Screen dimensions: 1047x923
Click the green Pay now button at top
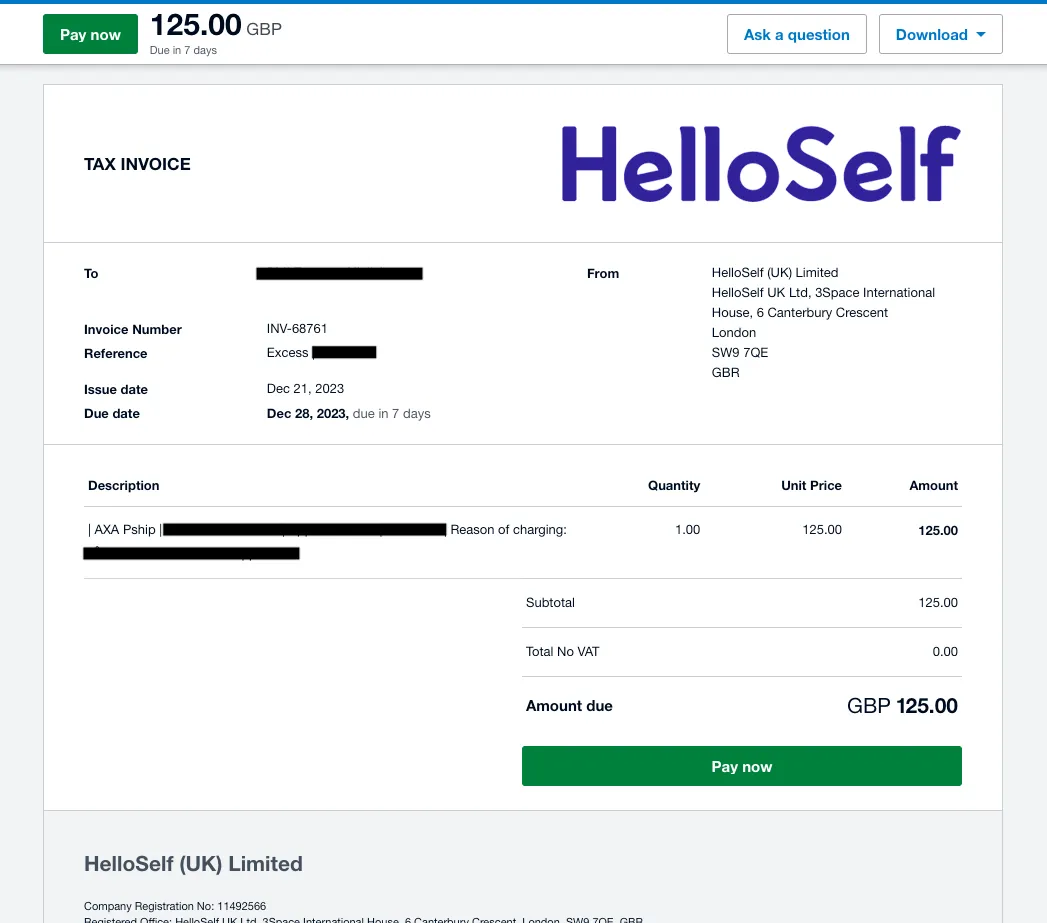click(90, 35)
